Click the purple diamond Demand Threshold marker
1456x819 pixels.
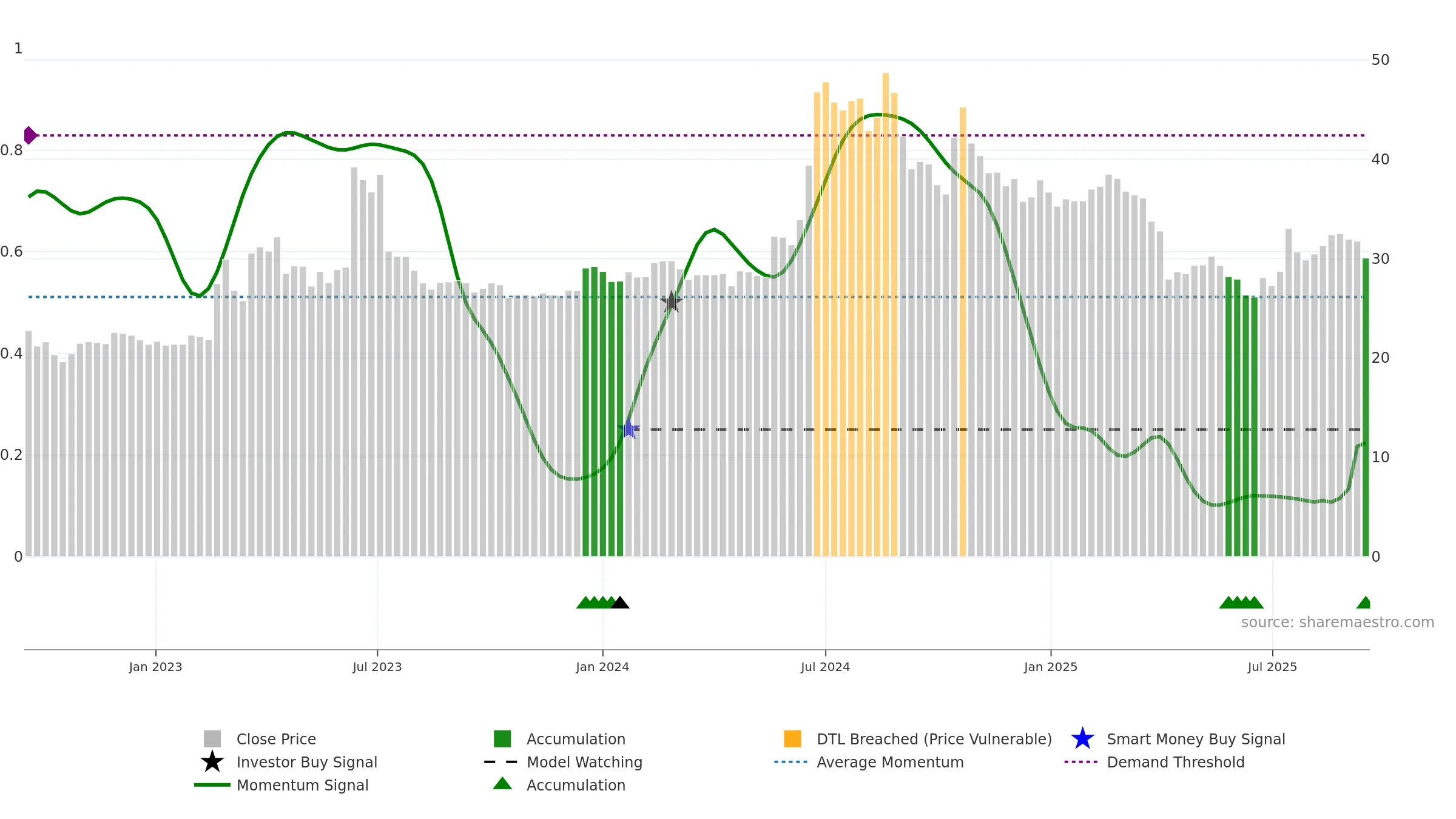[30, 135]
